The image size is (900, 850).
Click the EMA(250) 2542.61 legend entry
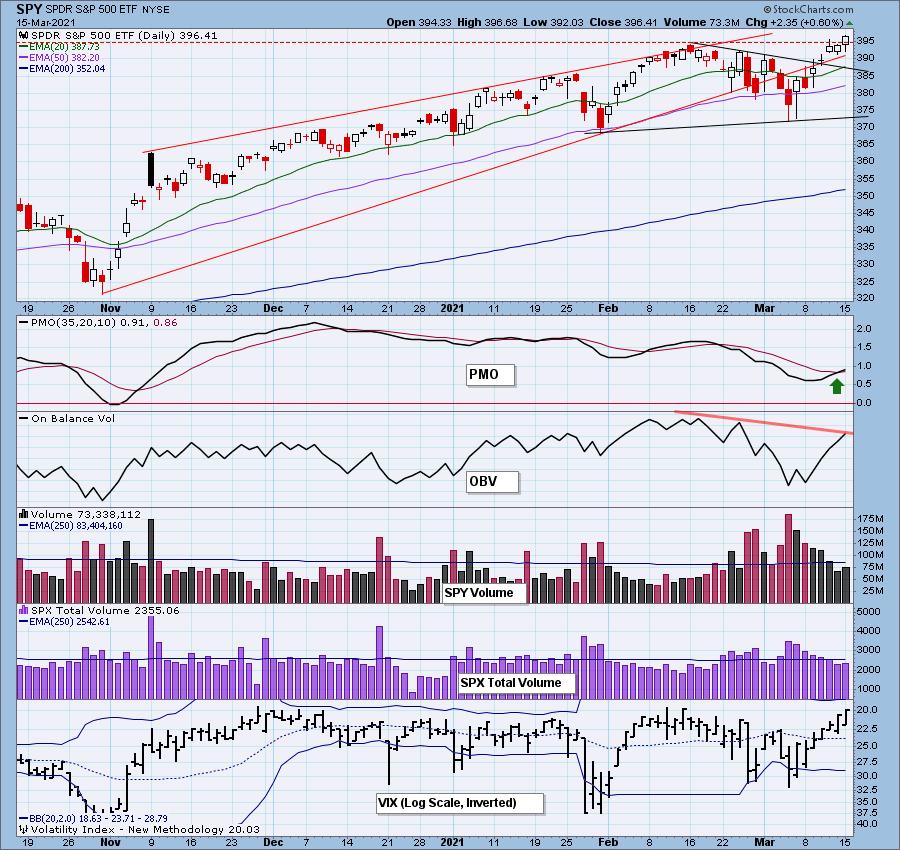(64, 621)
